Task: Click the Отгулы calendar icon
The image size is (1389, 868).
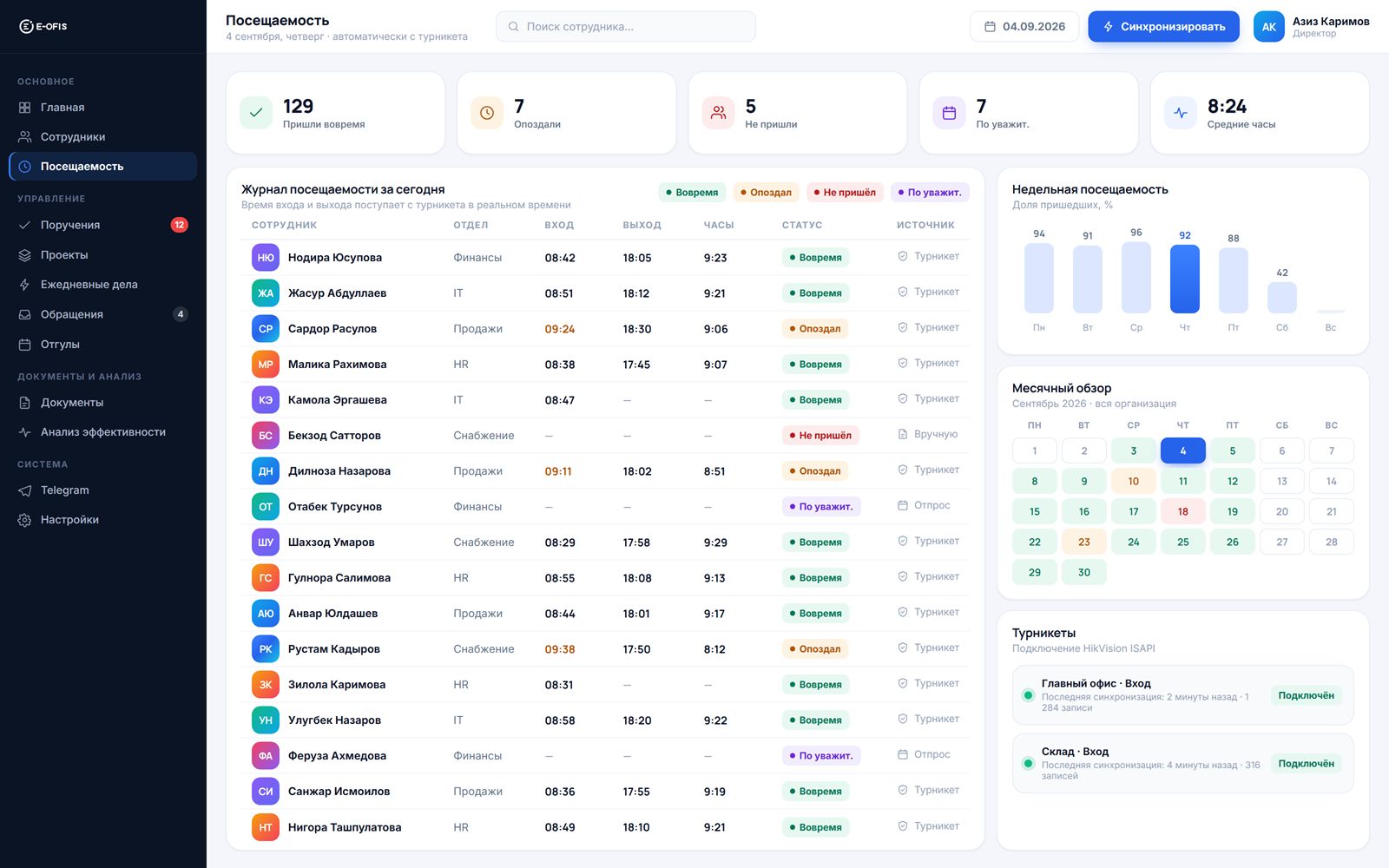Action: coord(25,345)
